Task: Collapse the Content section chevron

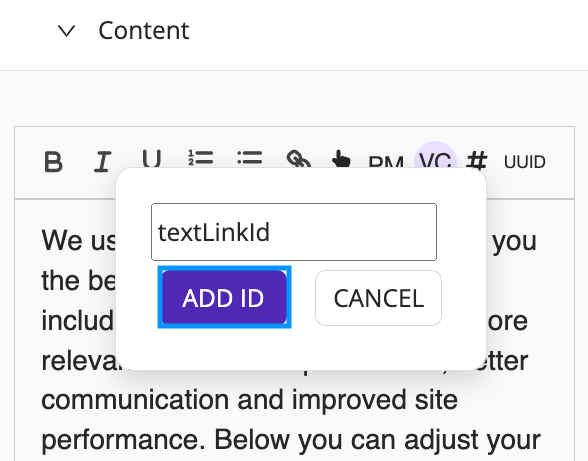Action: pos(67,31)
